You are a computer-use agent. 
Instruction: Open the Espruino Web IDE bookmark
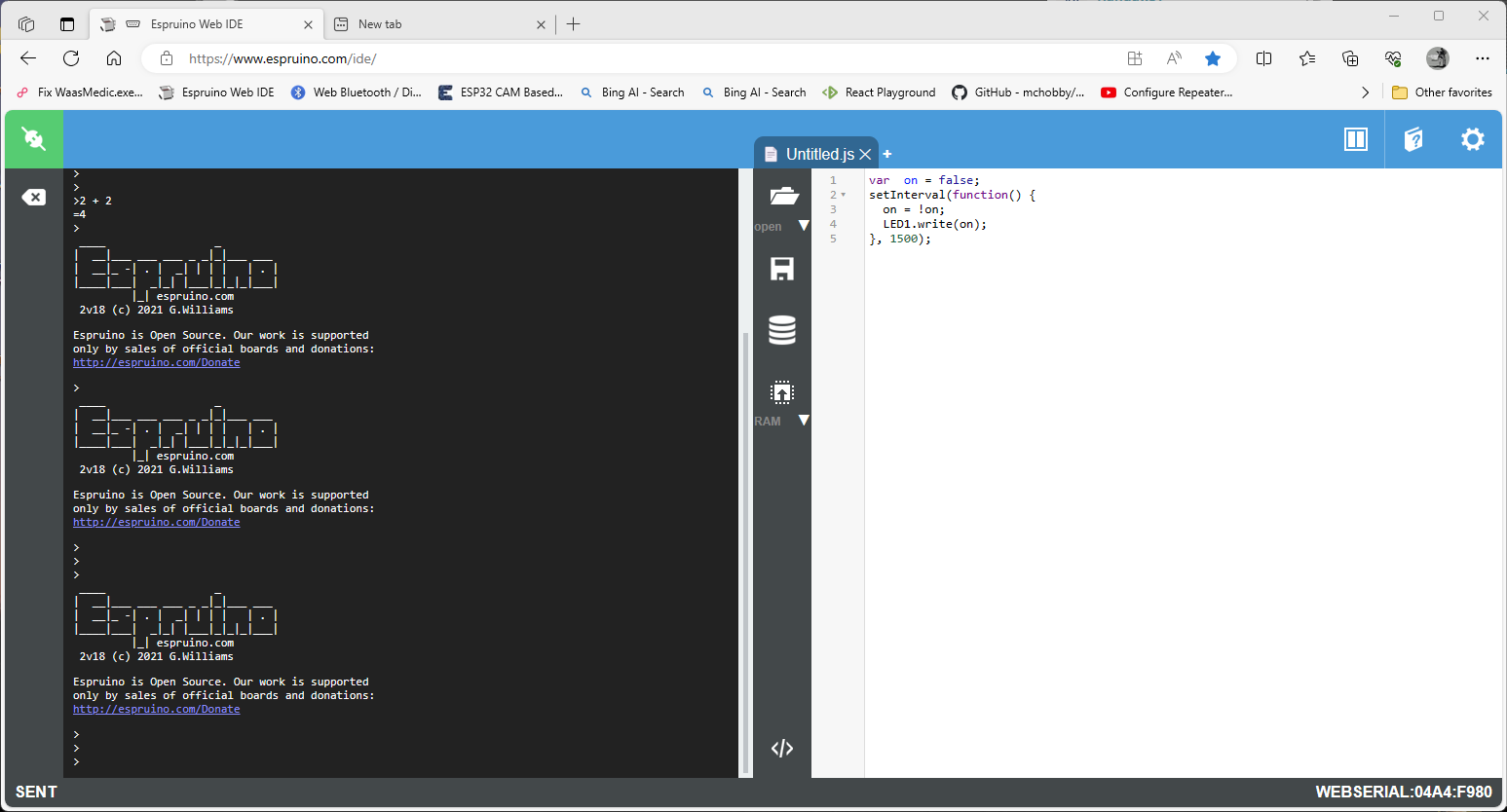pos(216,92)
